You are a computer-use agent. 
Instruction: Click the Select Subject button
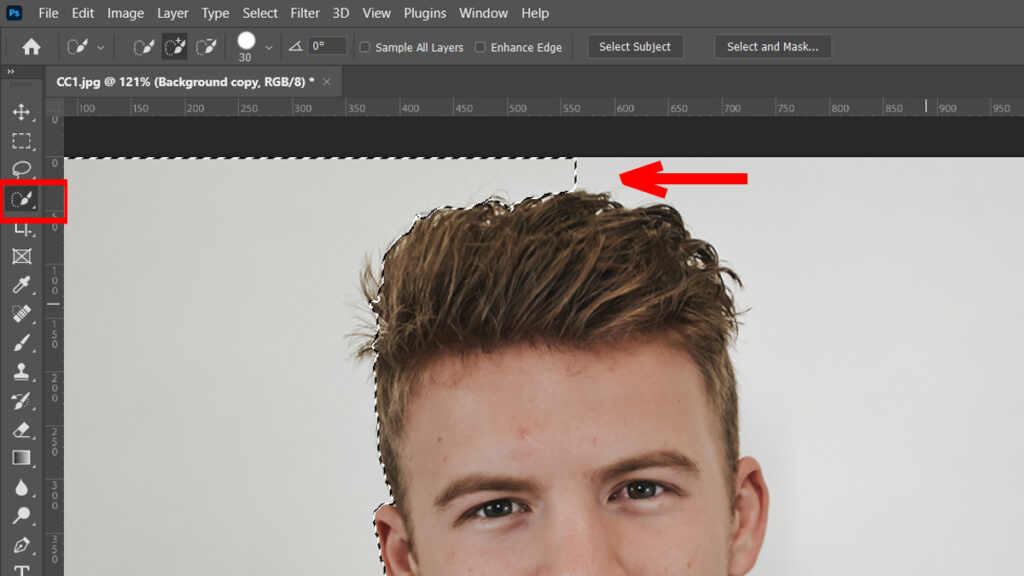635,47
